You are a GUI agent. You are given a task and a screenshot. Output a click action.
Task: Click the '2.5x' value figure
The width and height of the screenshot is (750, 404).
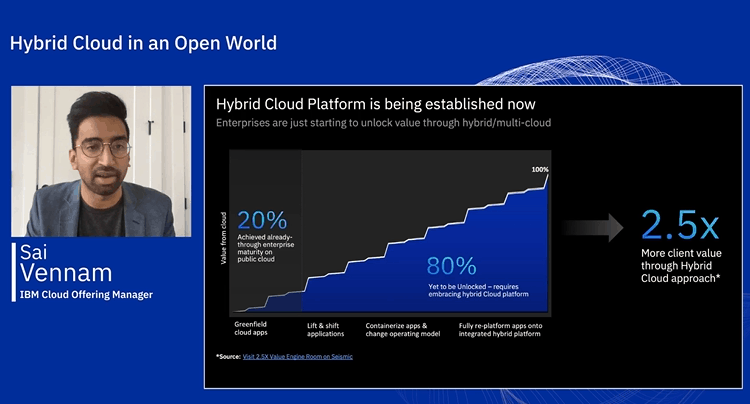coord(680,224)
